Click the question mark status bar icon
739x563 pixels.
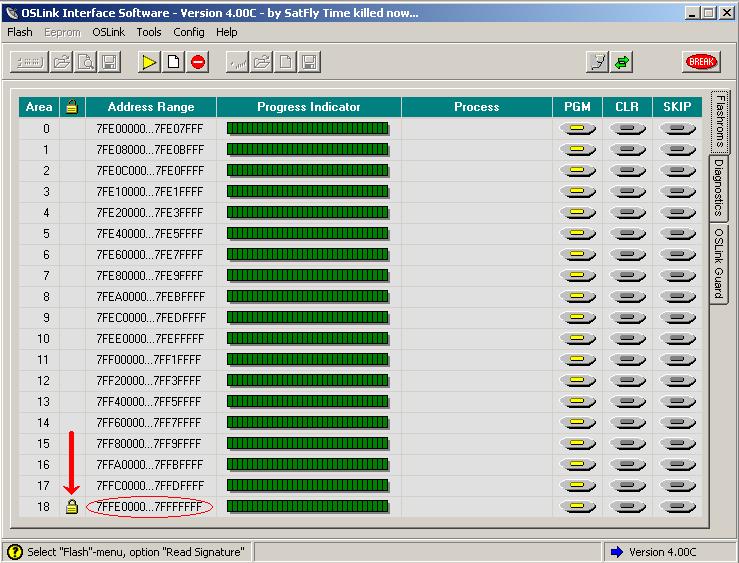tap(15, 552)
